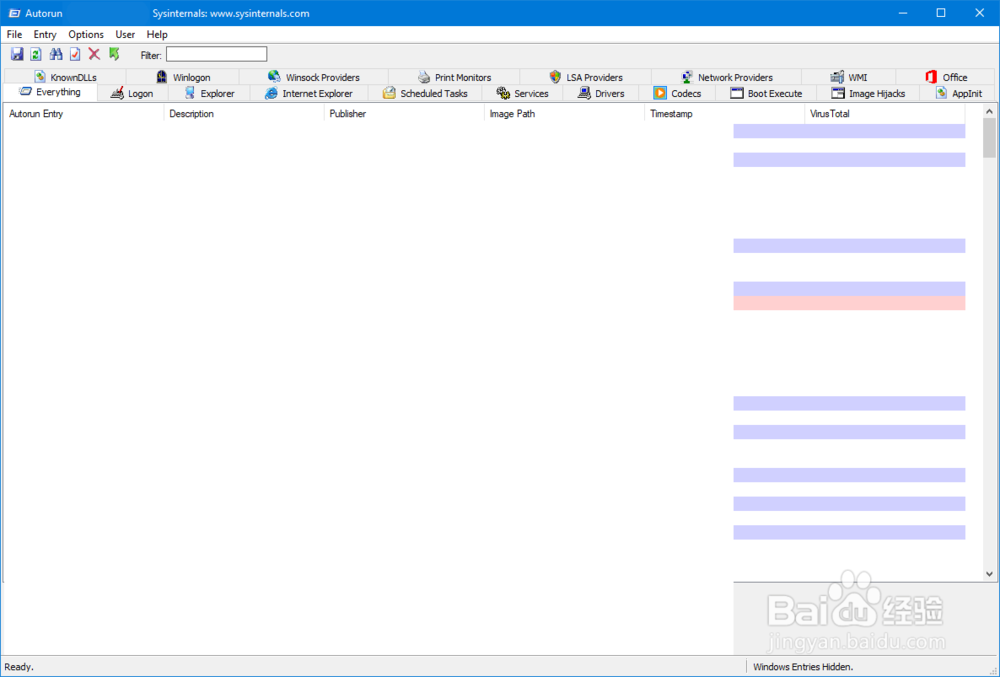Click the KnownDLLs tab icon
The width and height of the screenshot is (1000, 677).
point(40,76)
